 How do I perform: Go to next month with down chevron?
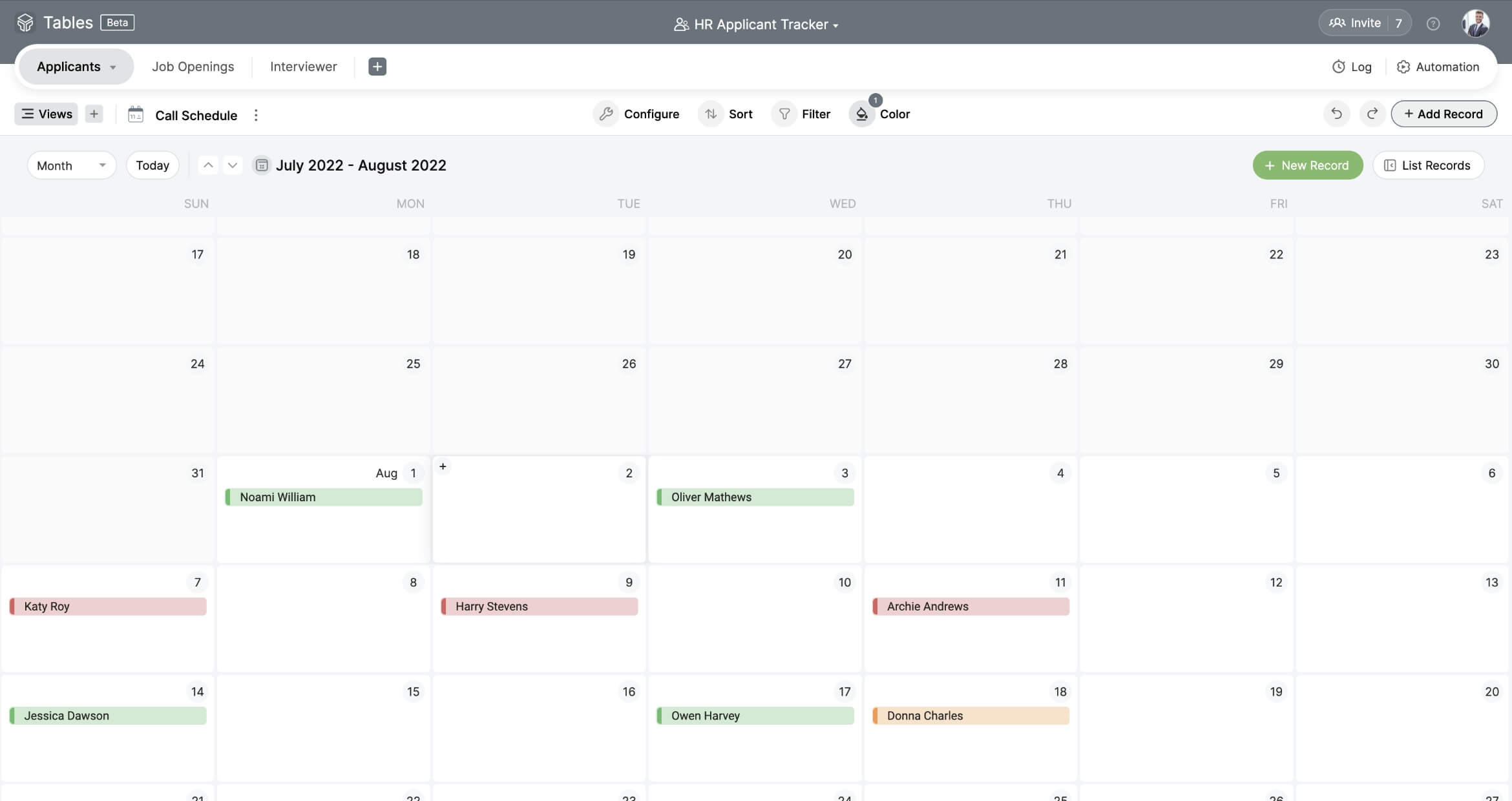(233, 165)
